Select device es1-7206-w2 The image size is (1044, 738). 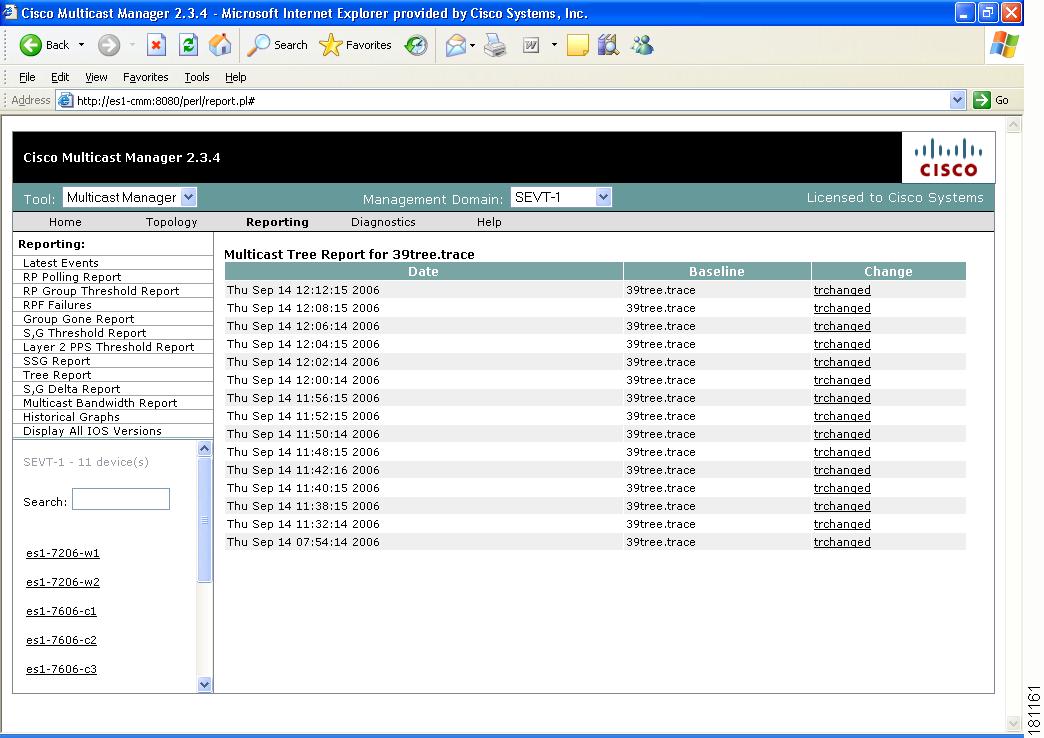tap(63, 582)
